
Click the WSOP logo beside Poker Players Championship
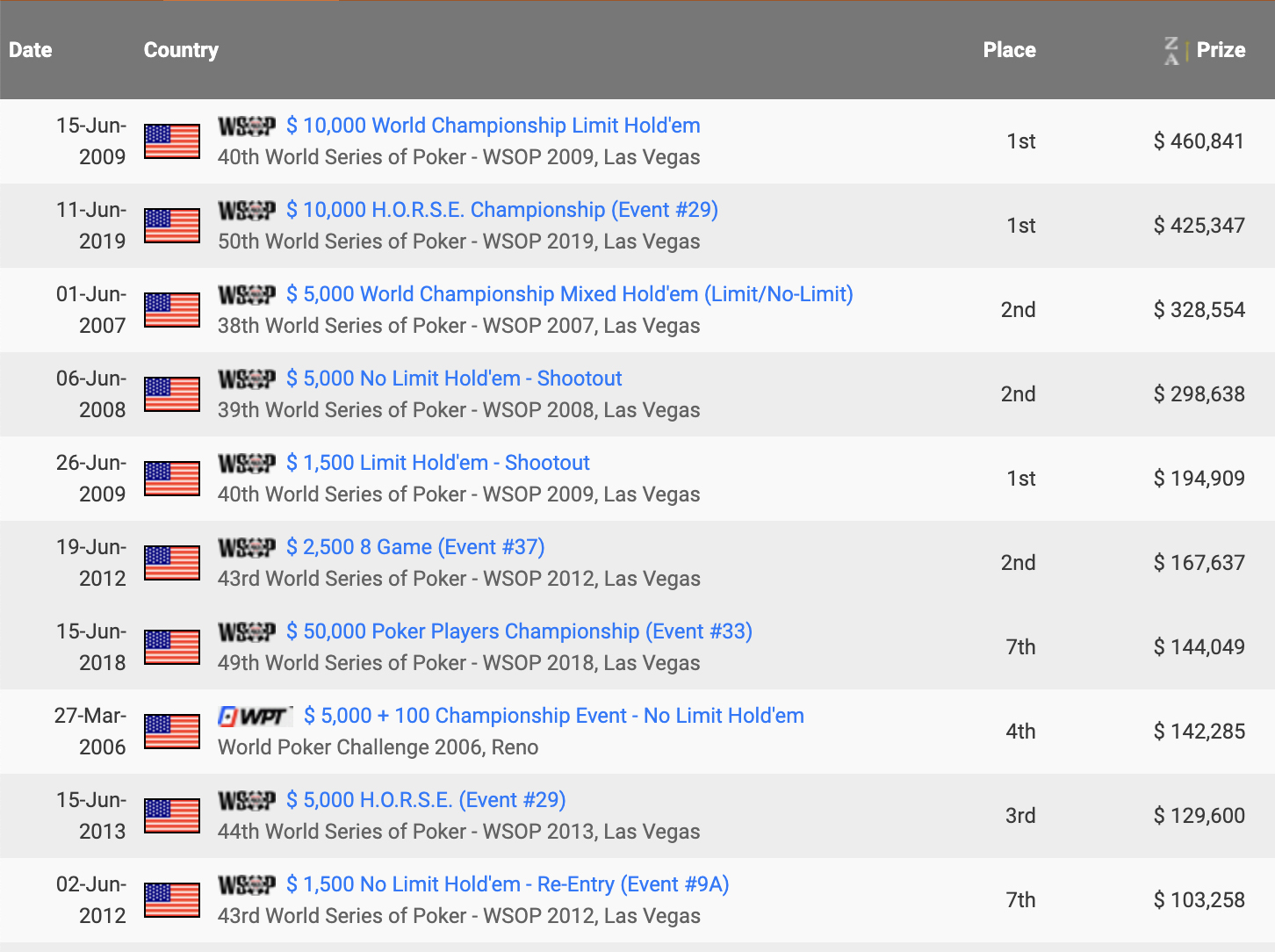click(x=247, y=632)
